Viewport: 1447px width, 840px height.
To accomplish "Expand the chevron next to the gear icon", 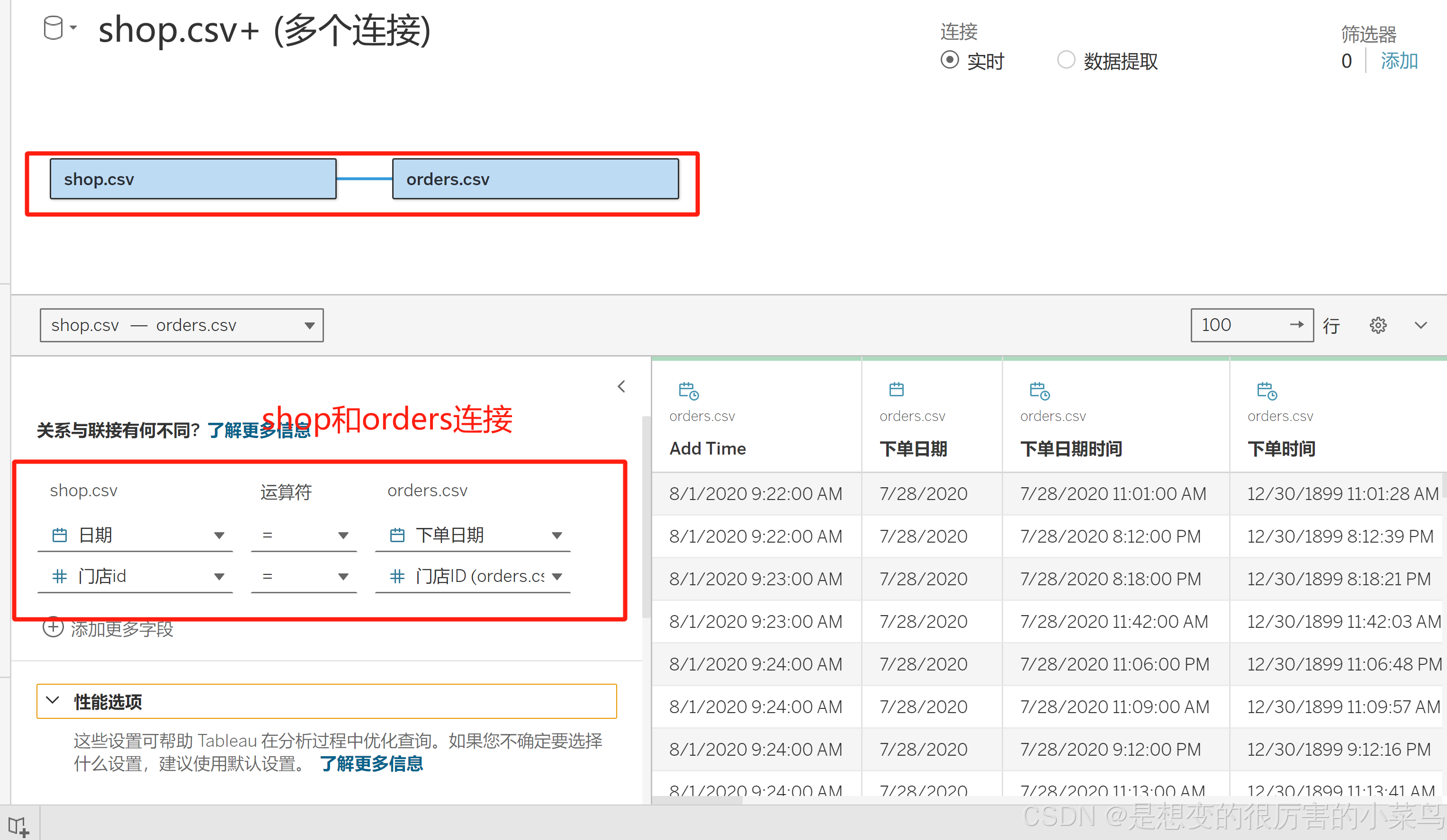I will (1420, 326).
